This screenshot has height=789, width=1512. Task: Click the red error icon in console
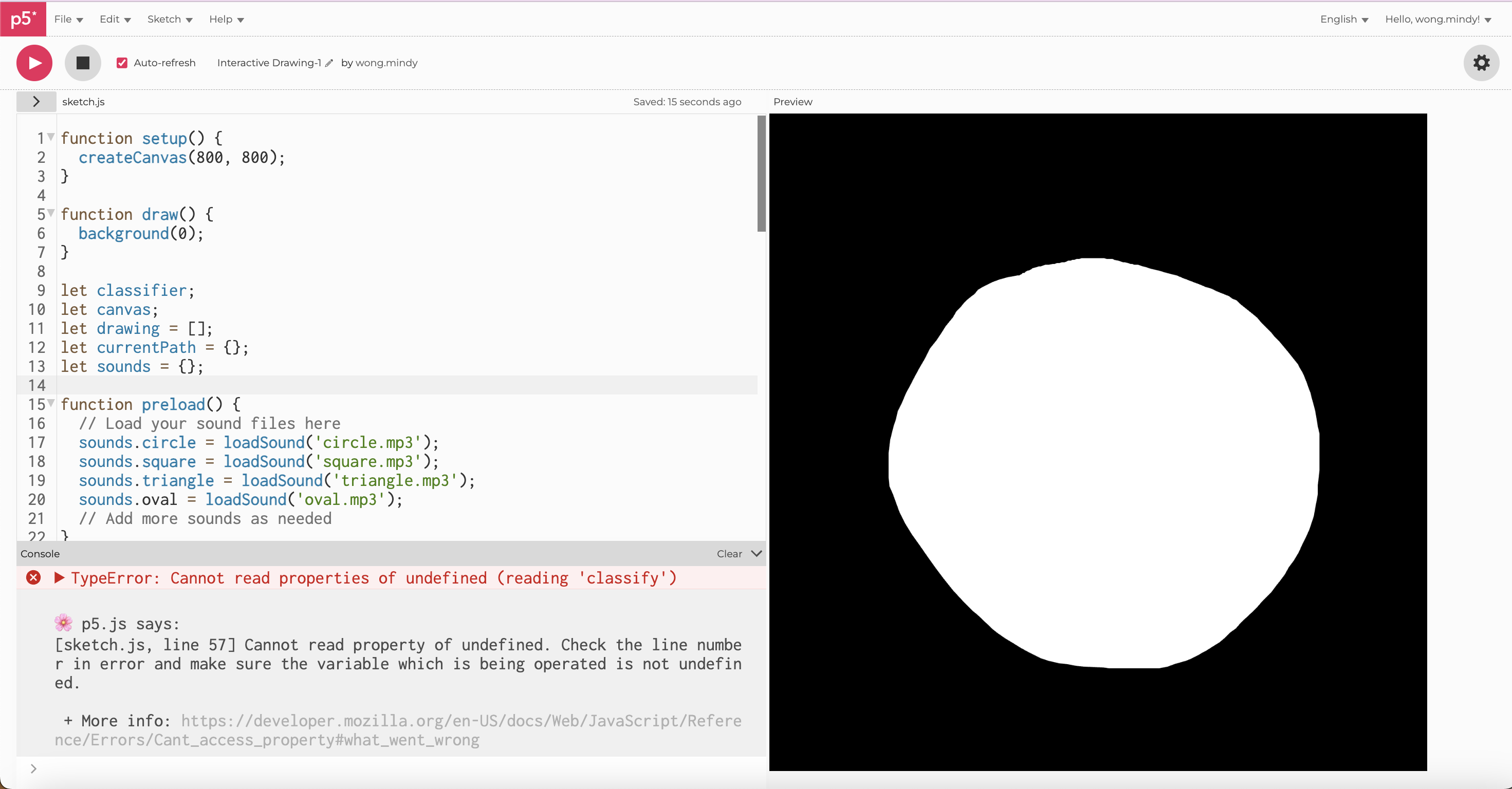point(33,578)
